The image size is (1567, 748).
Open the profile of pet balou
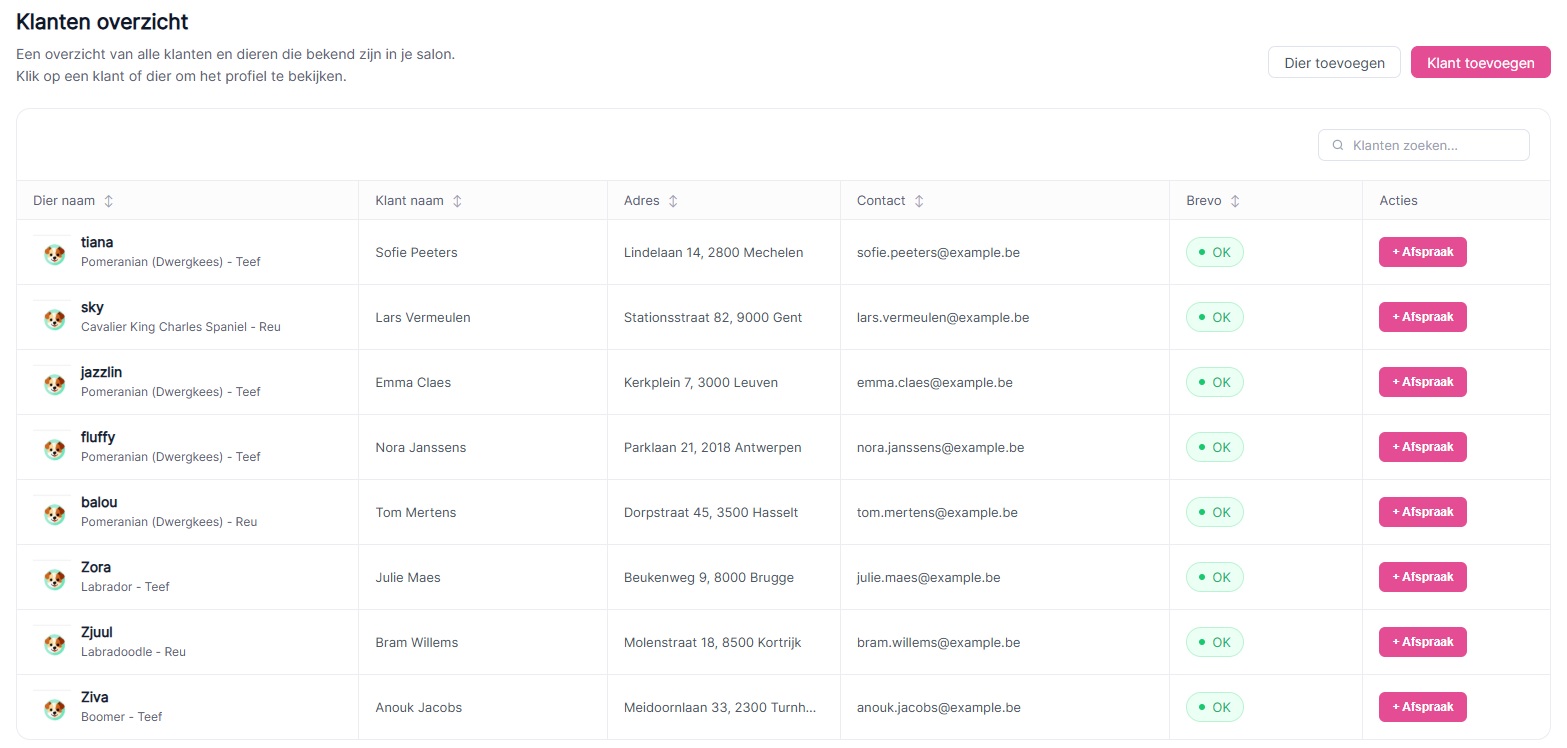(x=99, y=502)
